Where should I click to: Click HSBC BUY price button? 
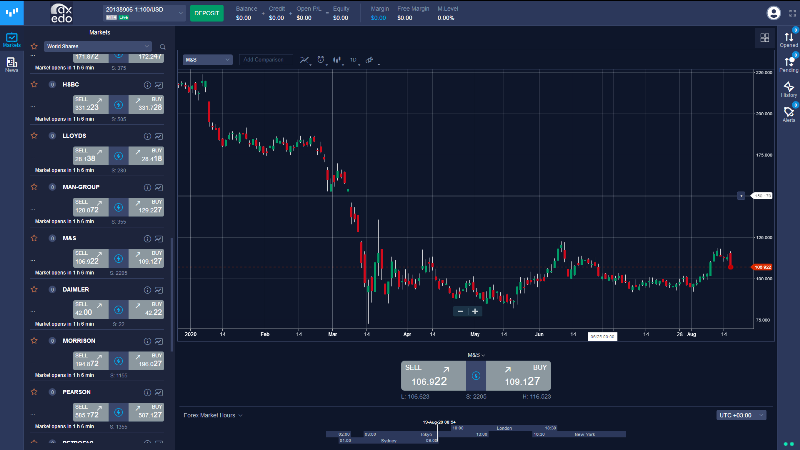pyautogui.click(x=146, y=104)
